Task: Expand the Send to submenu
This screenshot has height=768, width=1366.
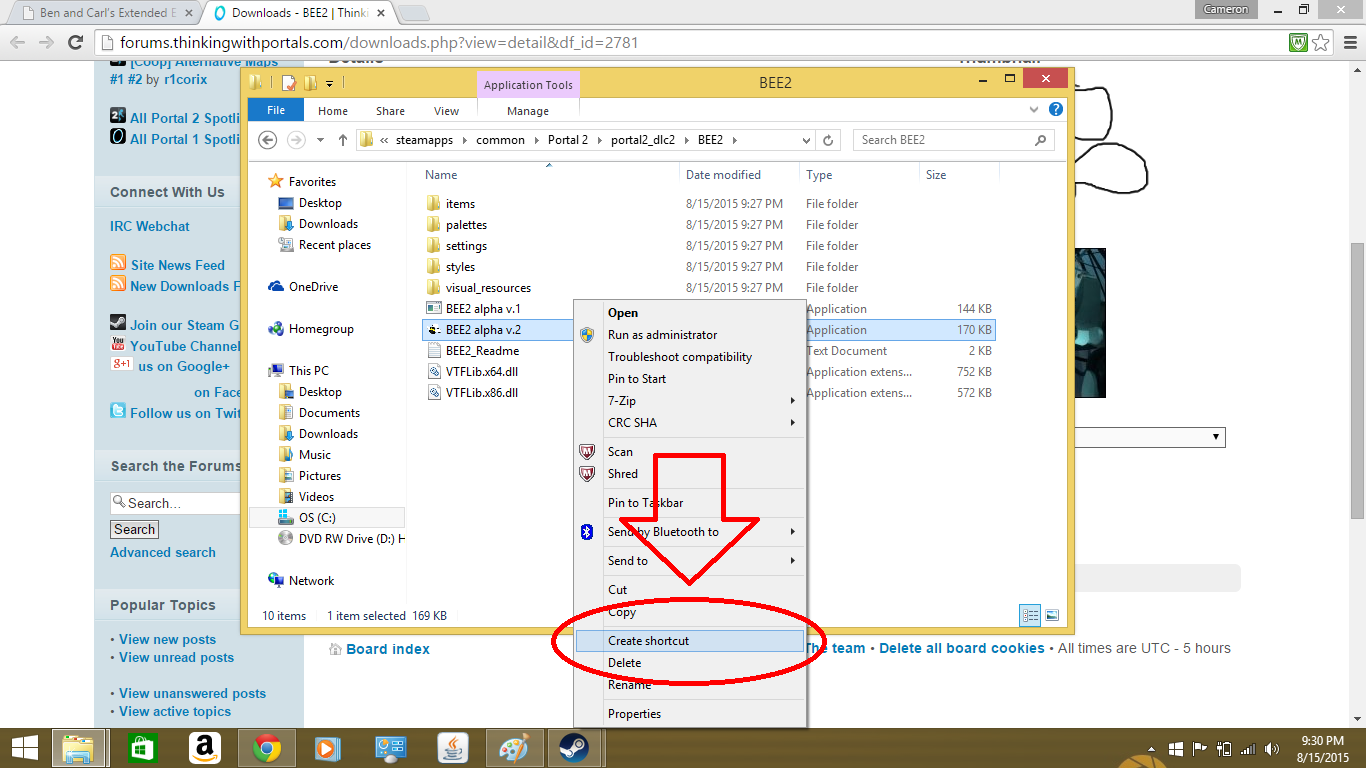Action: coord(793,561)
